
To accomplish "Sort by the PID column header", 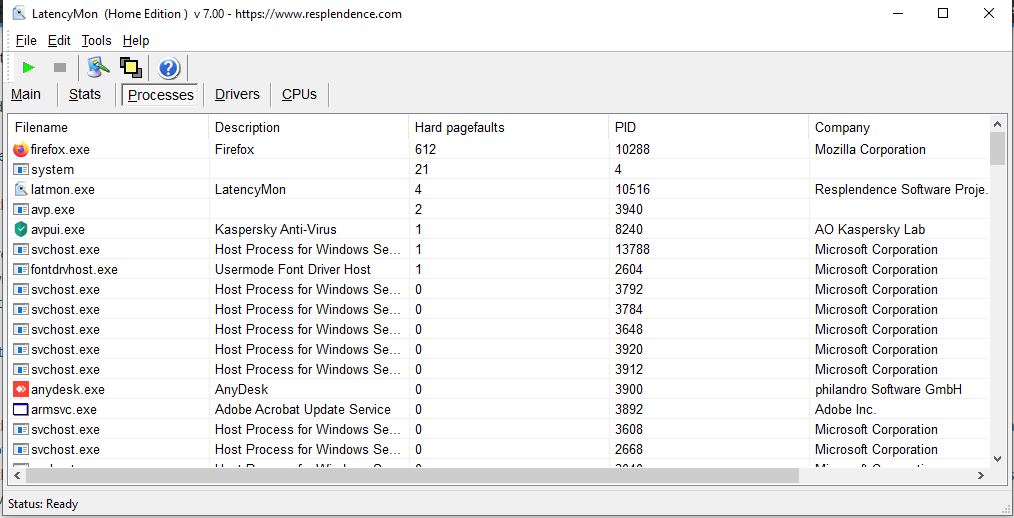I will (709, 127).
